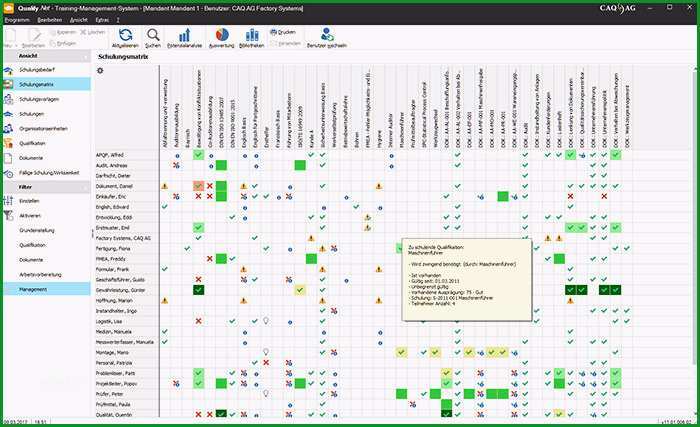This screenshot has width=700, height=427.
Task: Click the Löschen toolbar item
Action: tap(93, 32)
